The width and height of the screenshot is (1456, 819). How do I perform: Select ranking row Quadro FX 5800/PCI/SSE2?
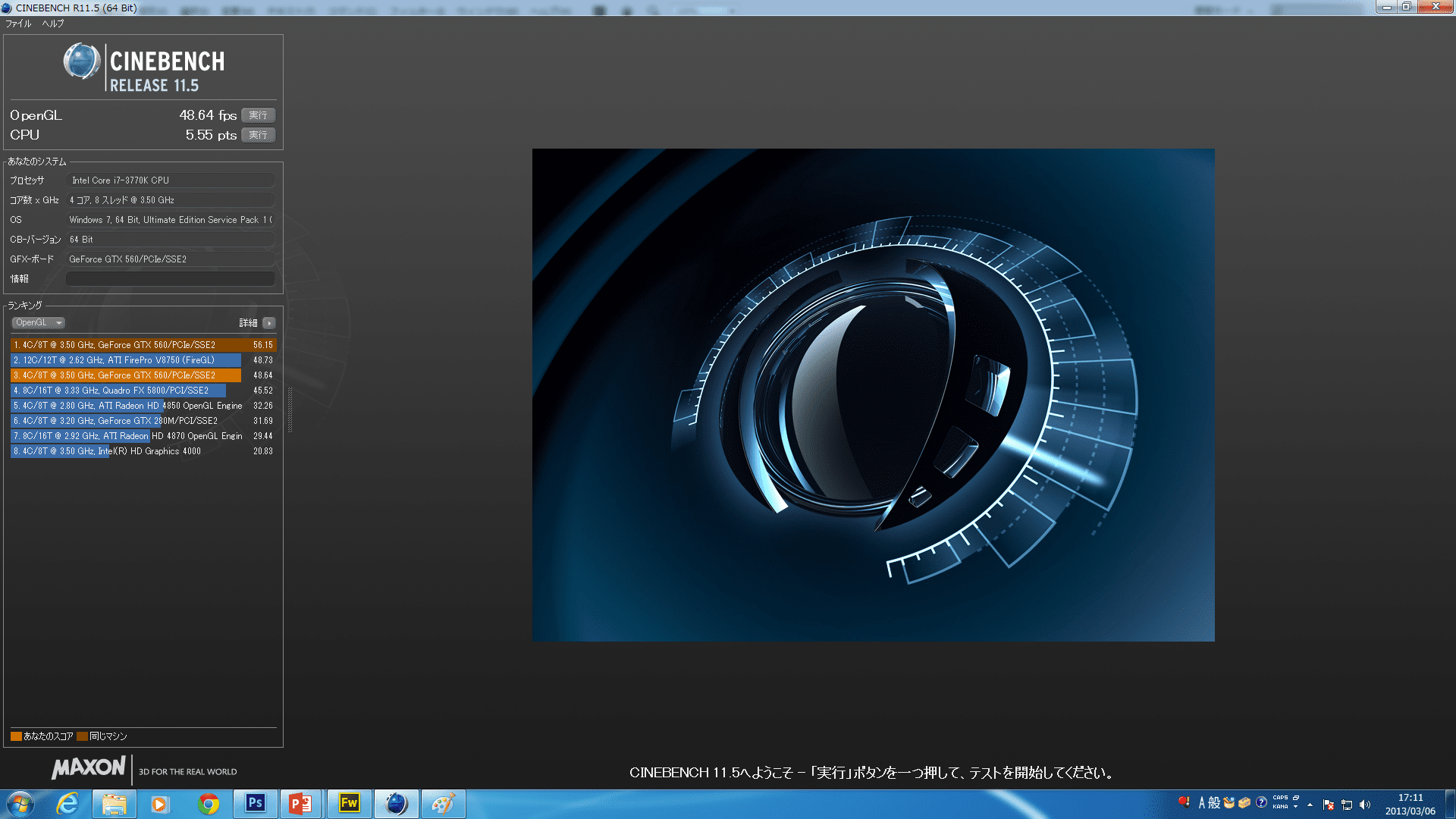pyautogui.click(x=143, y=391)
